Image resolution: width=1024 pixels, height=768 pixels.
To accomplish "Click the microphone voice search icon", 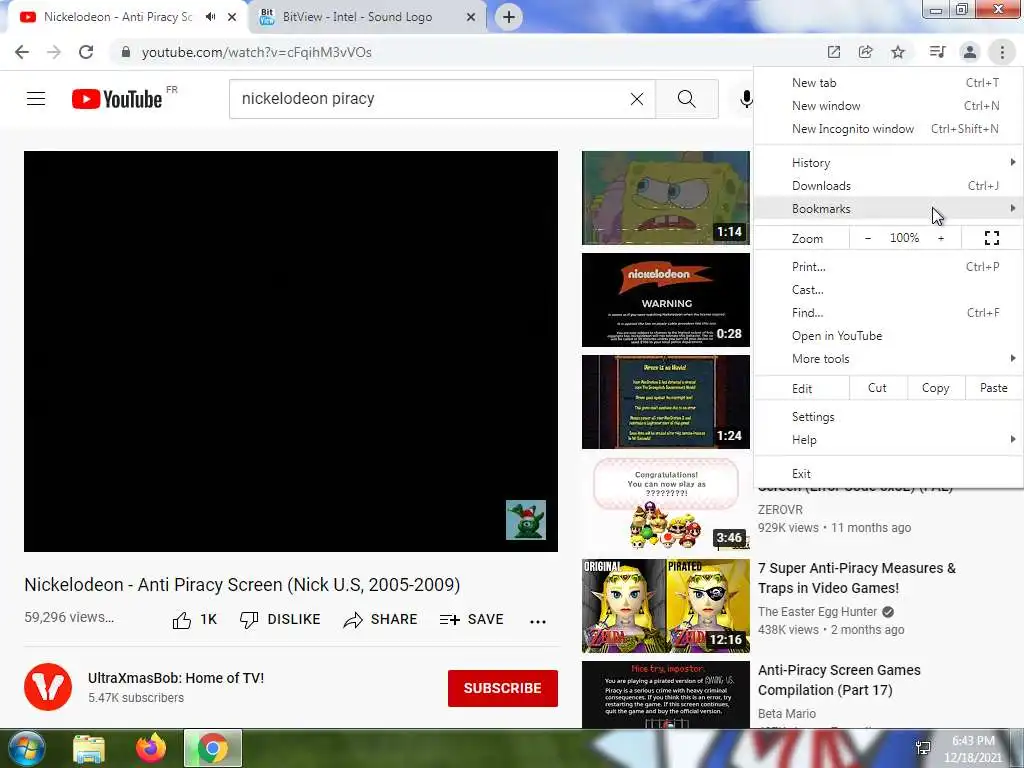I will point(746,99).
